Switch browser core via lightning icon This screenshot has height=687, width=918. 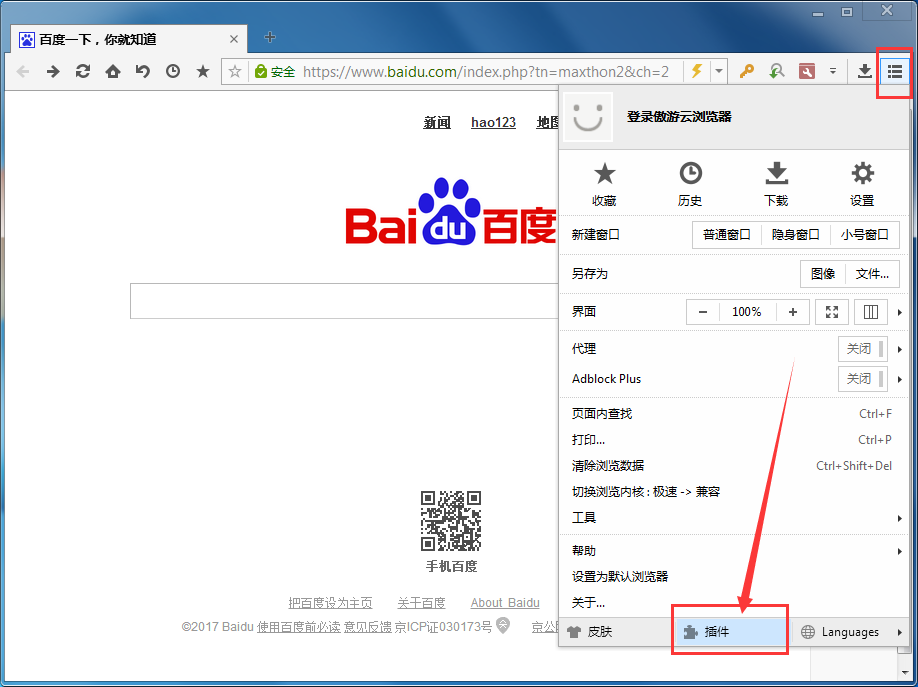pos(696,71)
